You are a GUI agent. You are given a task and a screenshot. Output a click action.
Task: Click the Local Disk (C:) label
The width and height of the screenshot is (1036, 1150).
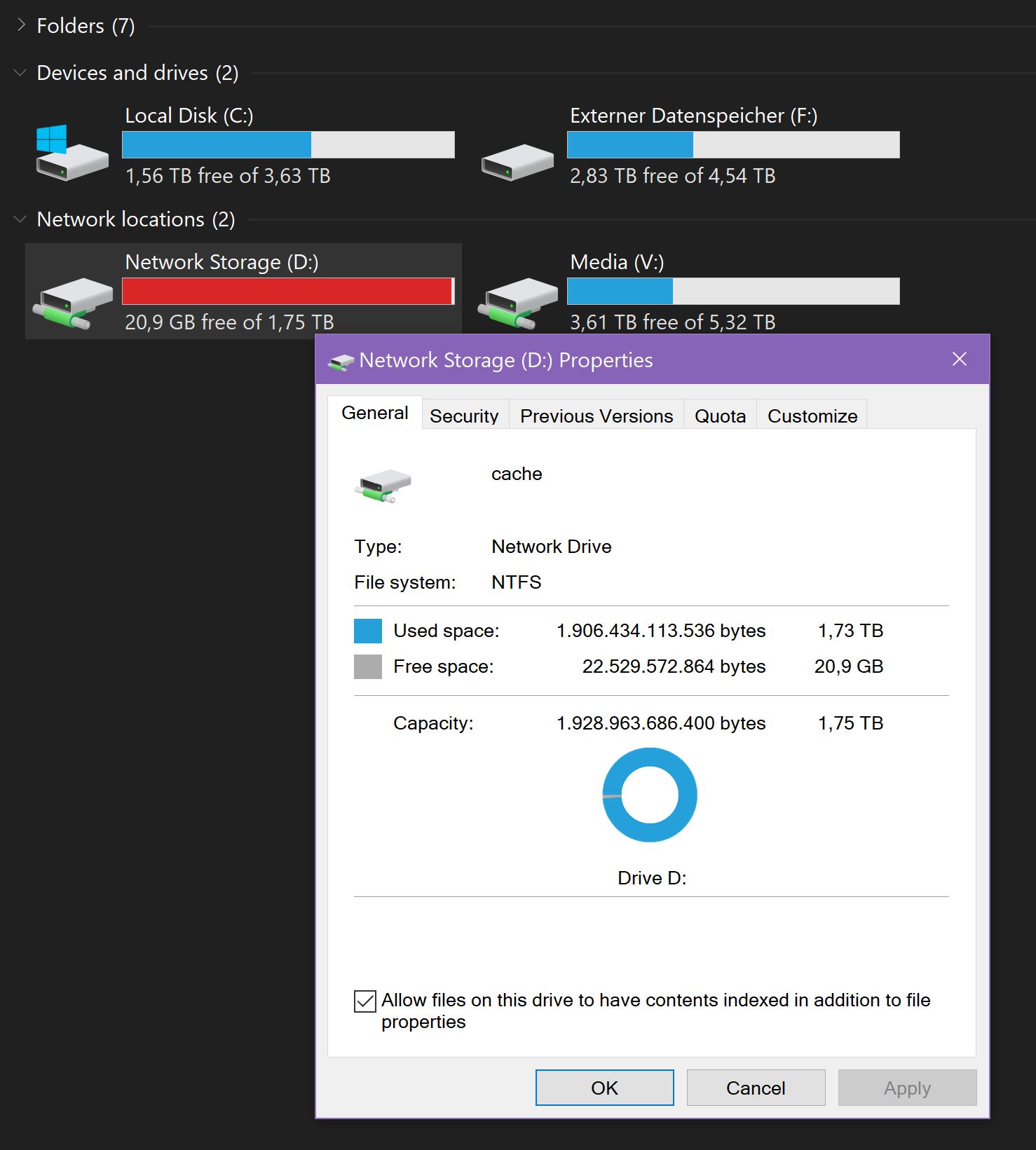[x=189, y=116]
